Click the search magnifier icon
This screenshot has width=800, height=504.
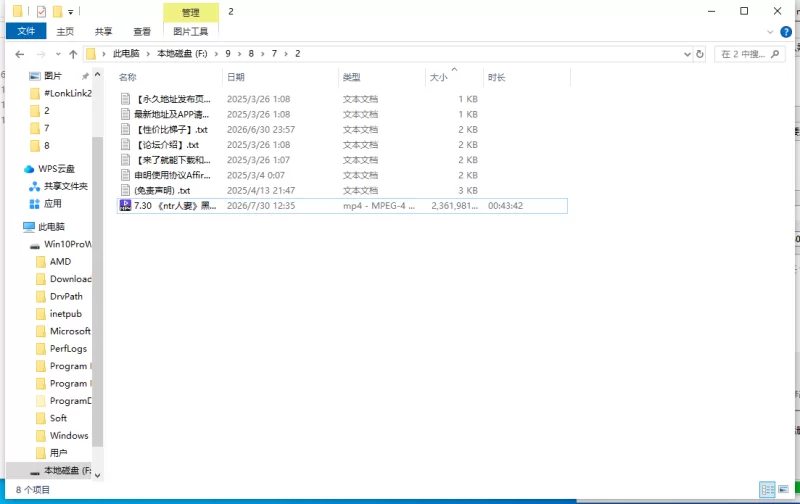pyautogui.click(x=775, y=54)
